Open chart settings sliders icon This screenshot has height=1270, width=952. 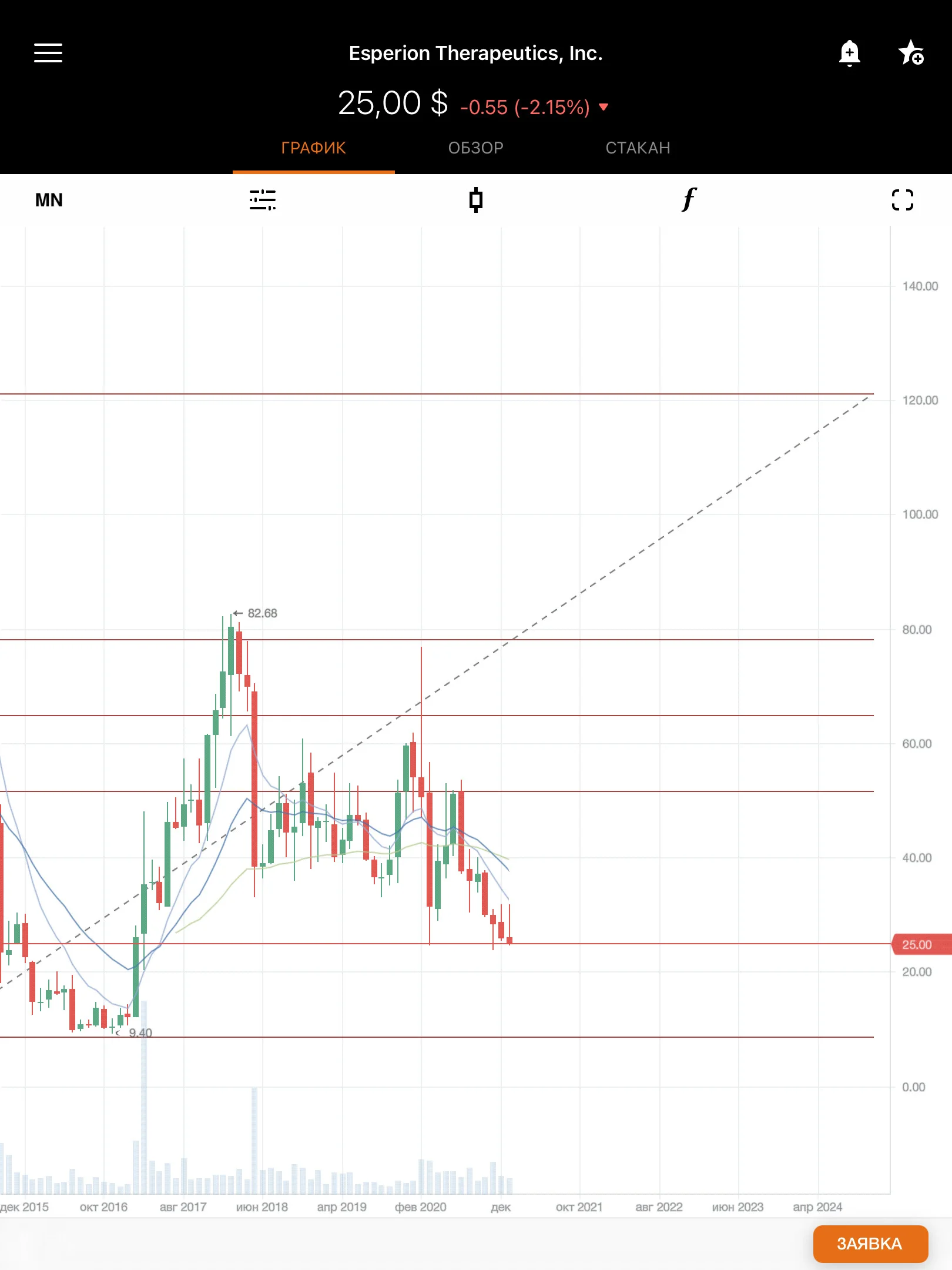pos(262,200)
